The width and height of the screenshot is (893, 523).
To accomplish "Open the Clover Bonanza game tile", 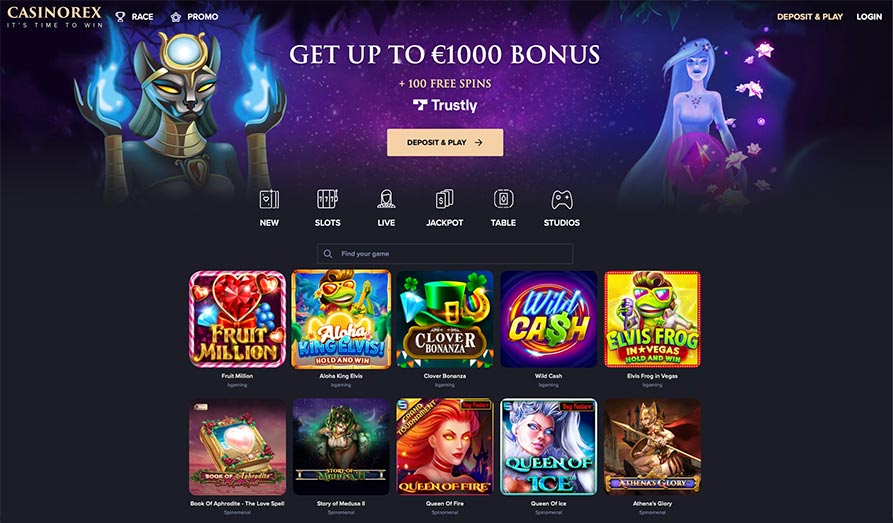I will [x=445, y=319].
